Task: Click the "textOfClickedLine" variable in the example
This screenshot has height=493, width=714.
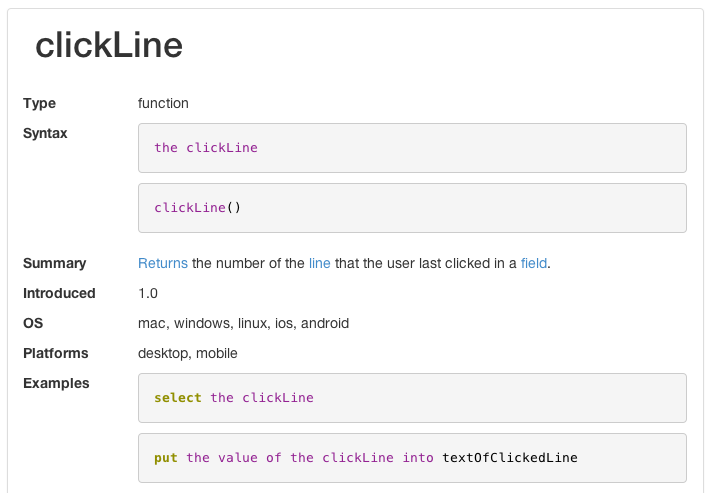Action: (x=509, y=458)
